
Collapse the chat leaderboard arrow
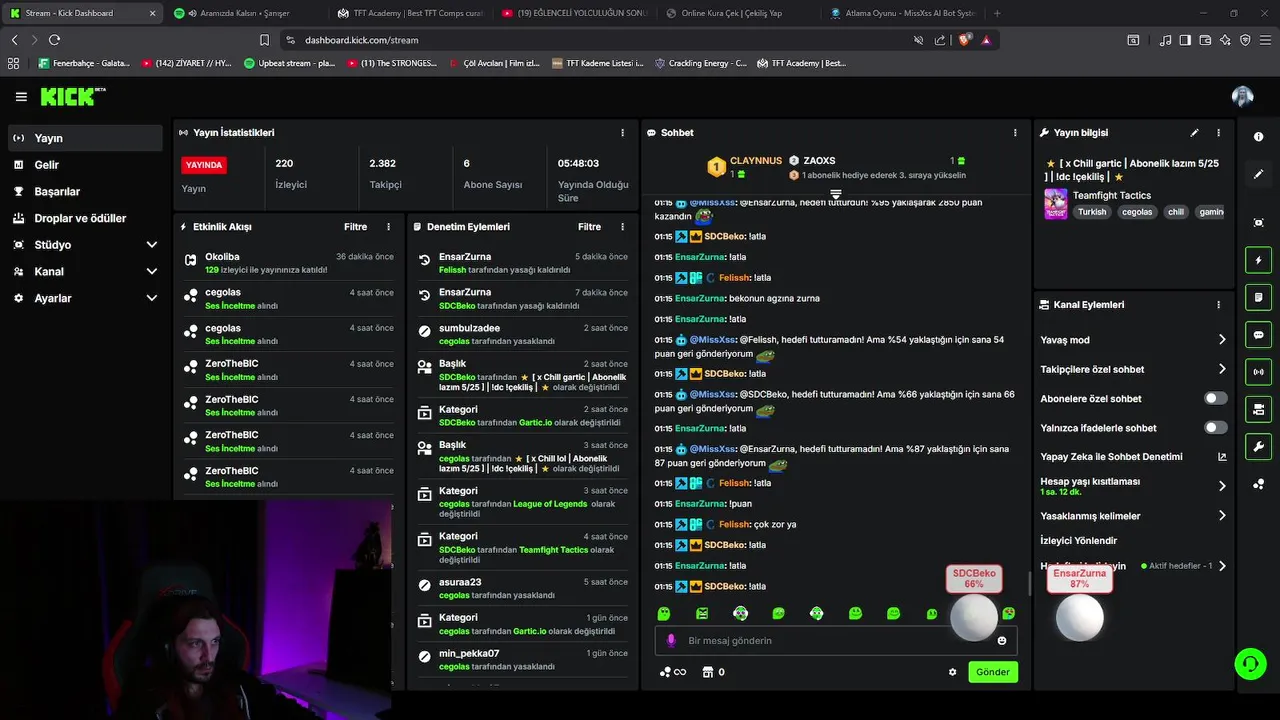coord(836,193)
